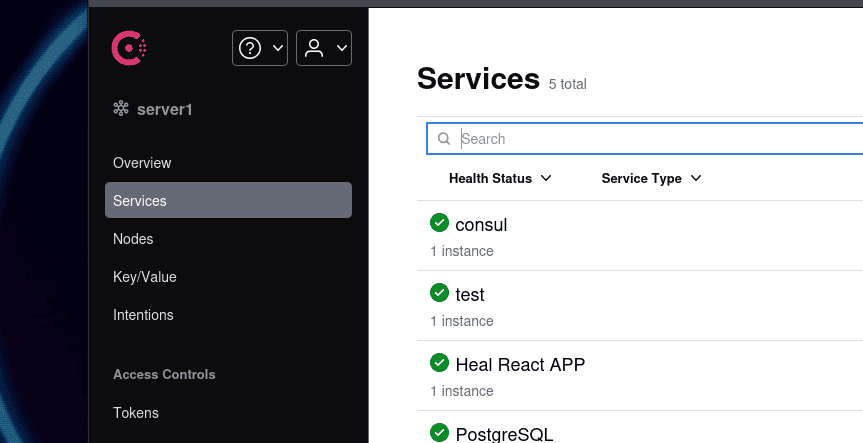Go to Overview page
863x443 pixels.
click(x=142, y=163)
